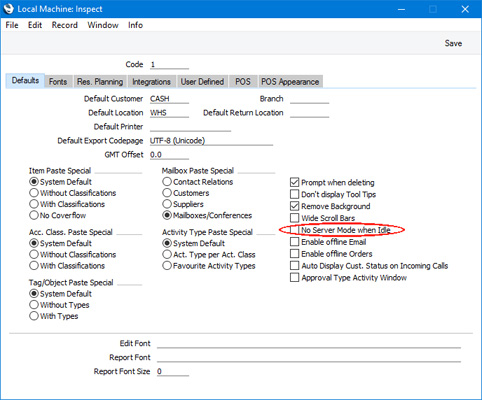This screenshot has width=482, height=400.
Task: Open the Record menu
Action: click(65, 25)
